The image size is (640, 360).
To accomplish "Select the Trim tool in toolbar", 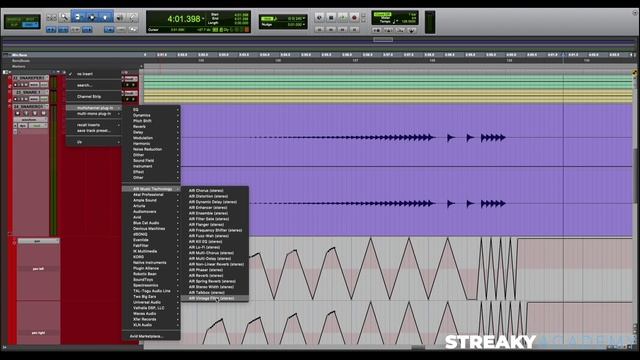I will [x=78, y=17].
